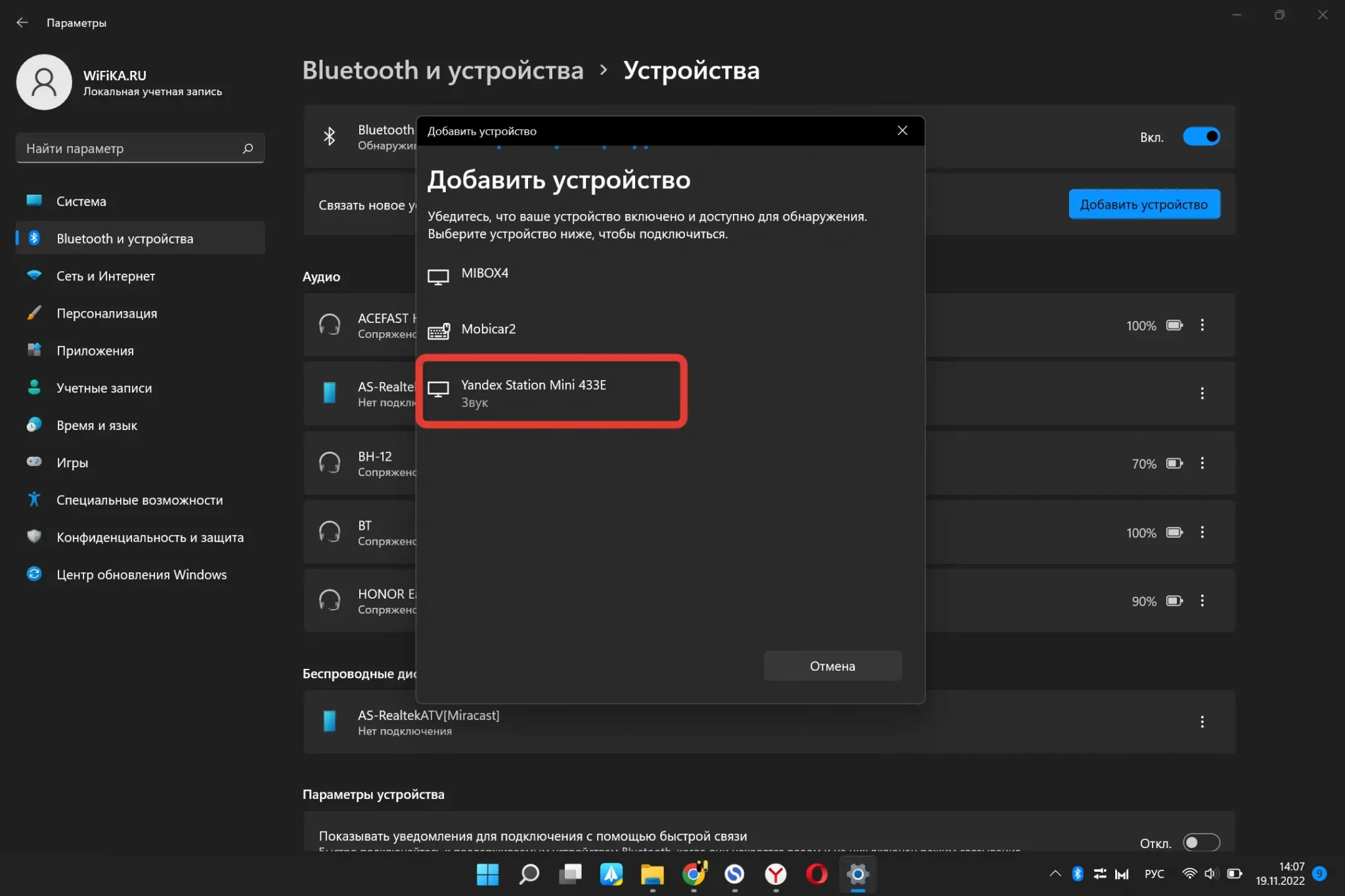Open Wi-Fi tray icon
Viewport: 1345px width, 896px height.
pos(1189,874)
